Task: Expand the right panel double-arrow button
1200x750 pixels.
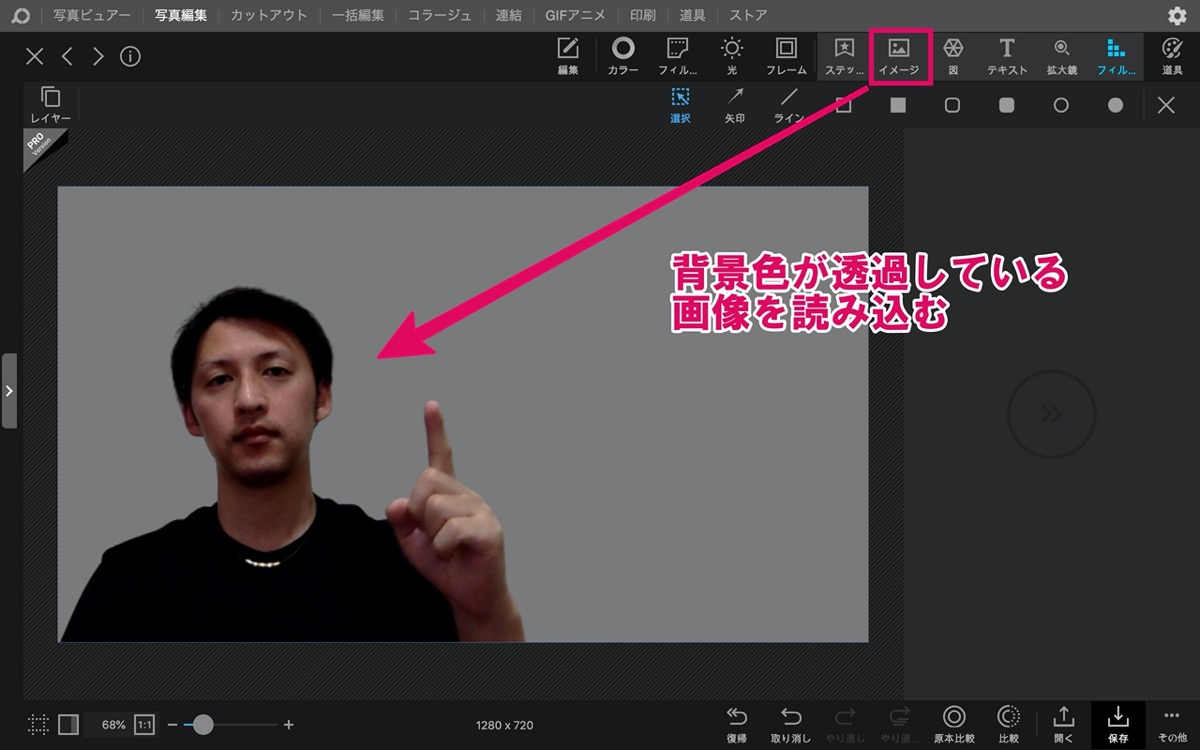Action: coord(1052,414)
